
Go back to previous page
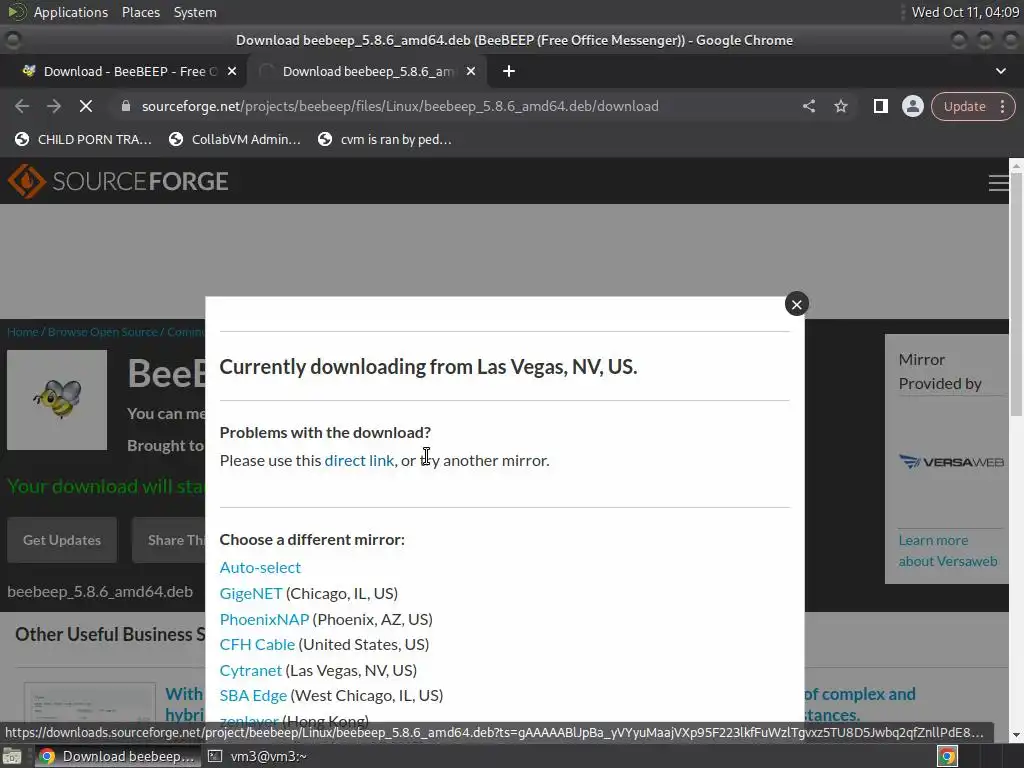pyautogui.click(x=22, y=106)
